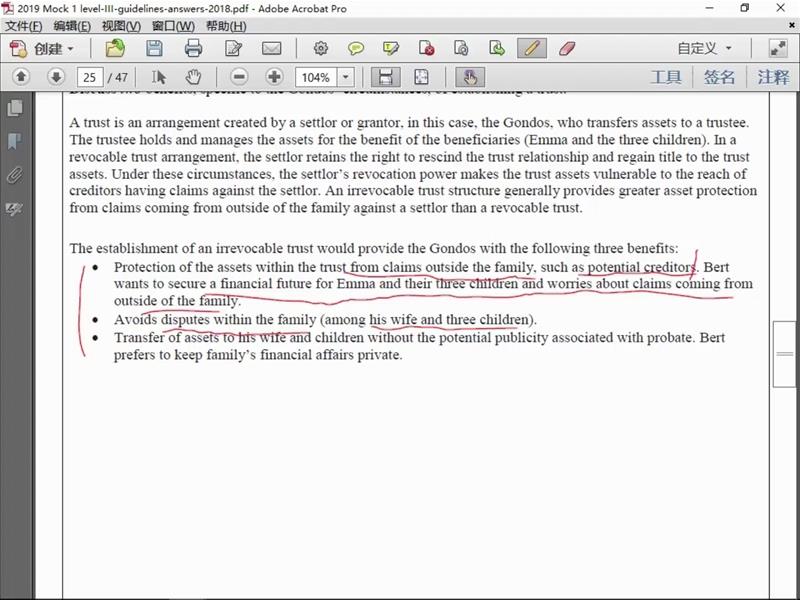Screen dimensions: 800x600
Task: Go to the next page
Action: [56, 77]
